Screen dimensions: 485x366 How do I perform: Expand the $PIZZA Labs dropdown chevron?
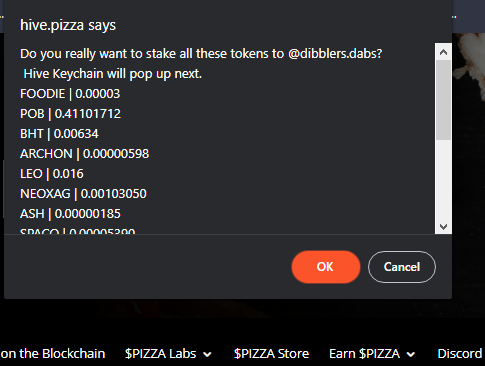pos(207,354)
